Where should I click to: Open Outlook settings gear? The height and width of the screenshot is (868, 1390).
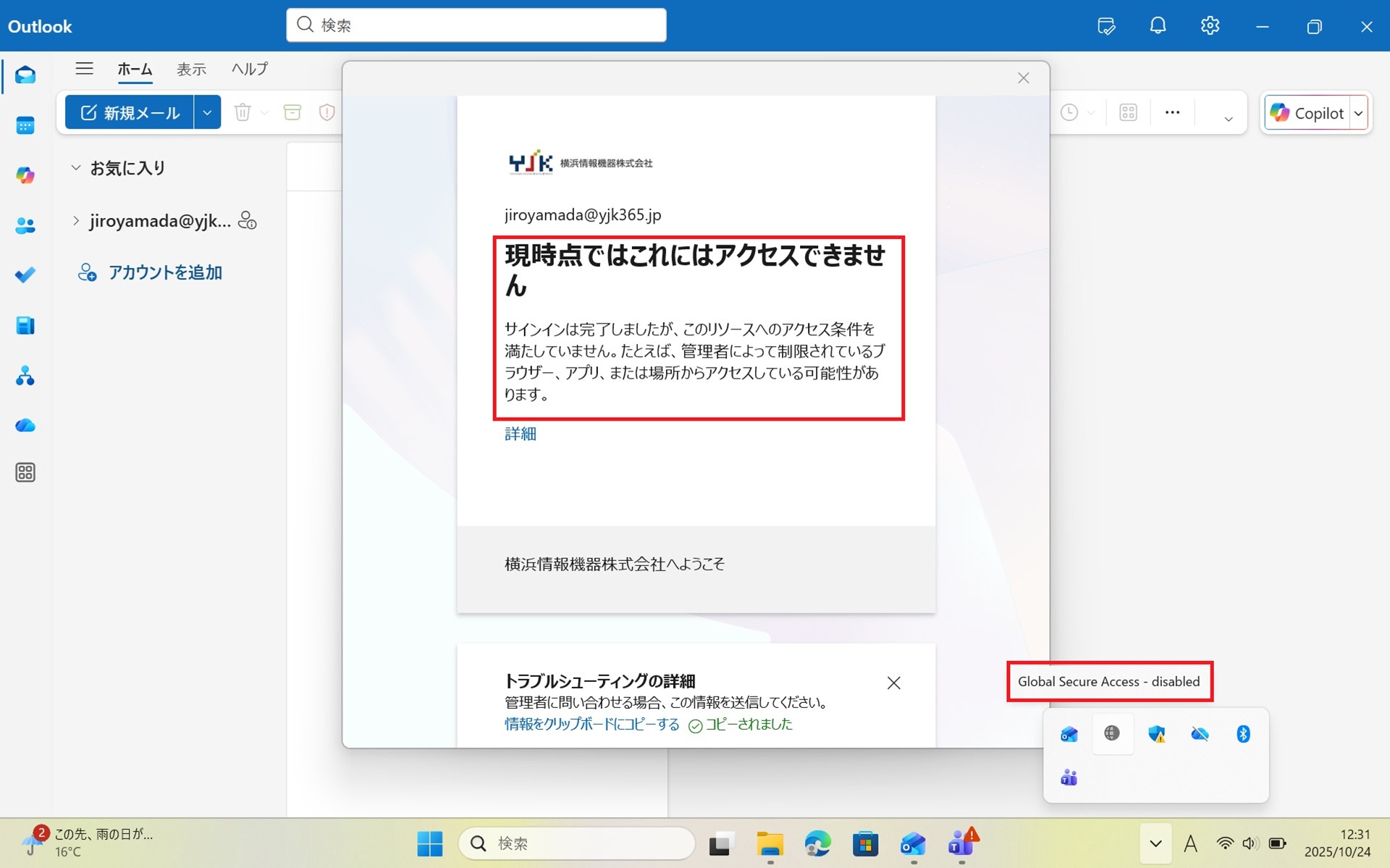pyautogui.click(x=1210, y=26)
